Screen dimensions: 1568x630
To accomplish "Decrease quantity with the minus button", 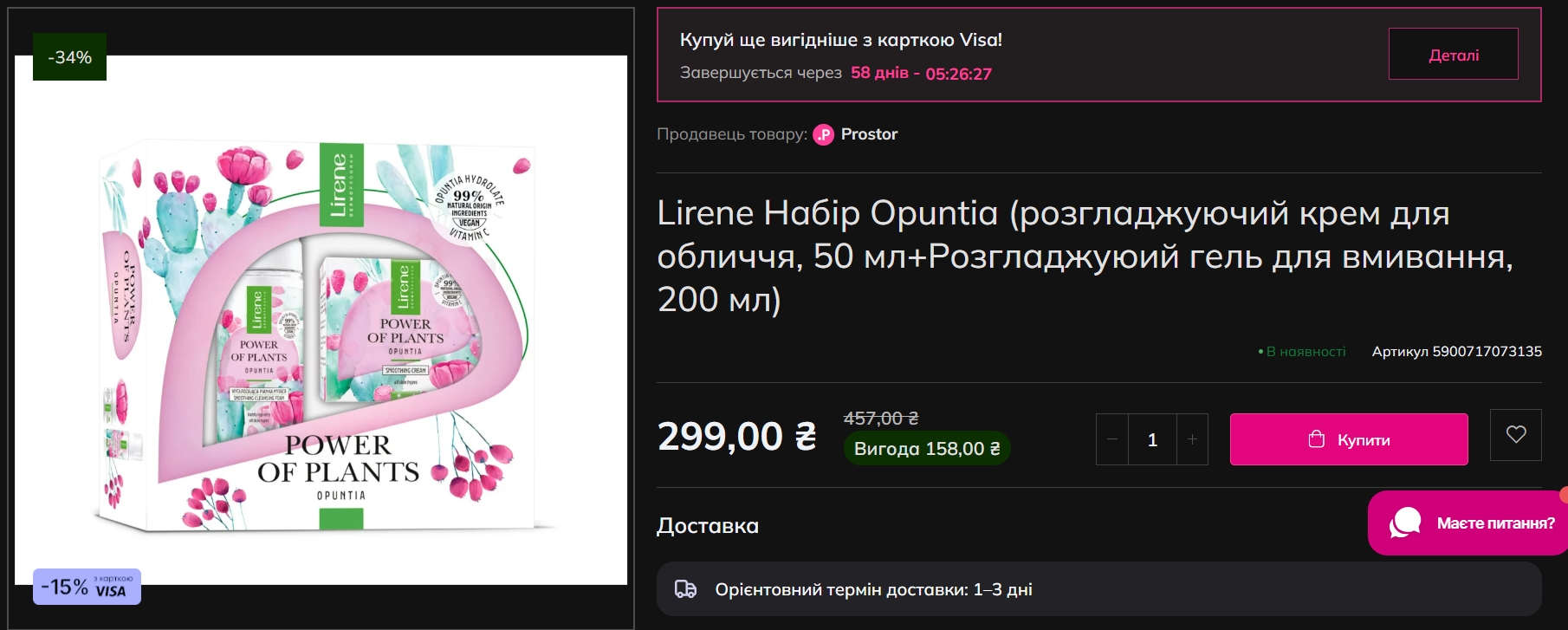I will tap(1112, 439).
